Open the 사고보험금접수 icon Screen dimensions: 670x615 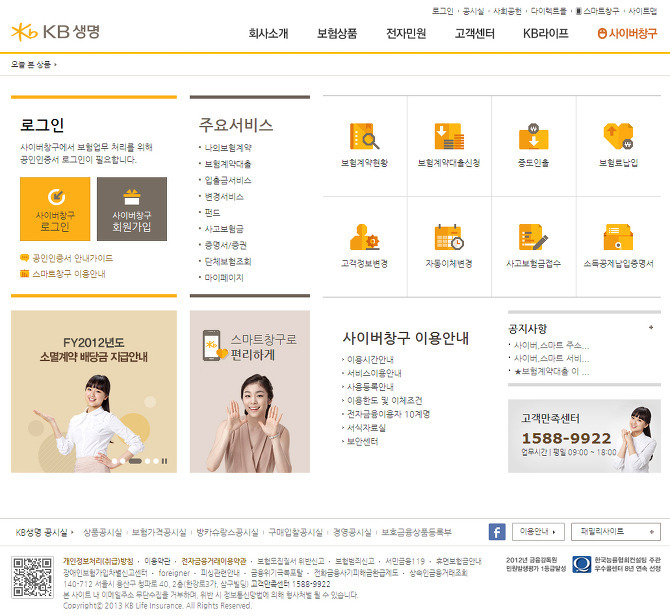click(x=533, y=237)
